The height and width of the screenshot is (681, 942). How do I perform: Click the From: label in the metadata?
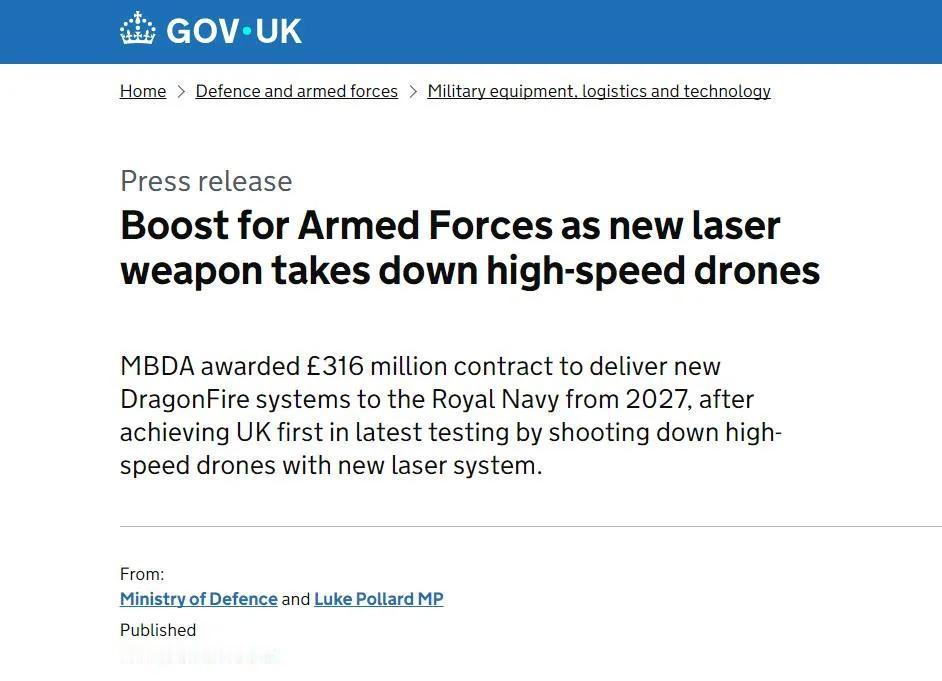click(142, 573)
